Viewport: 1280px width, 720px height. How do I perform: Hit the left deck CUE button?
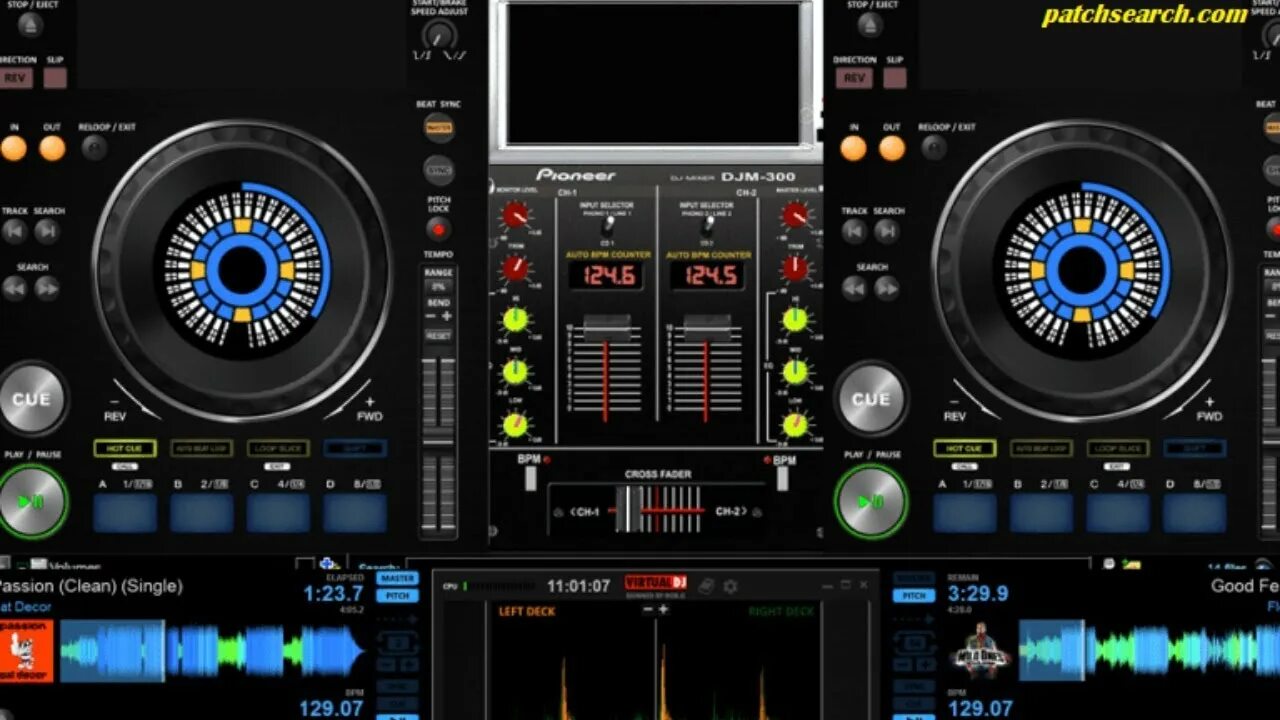pyautogui.click(x=31, y=399)
